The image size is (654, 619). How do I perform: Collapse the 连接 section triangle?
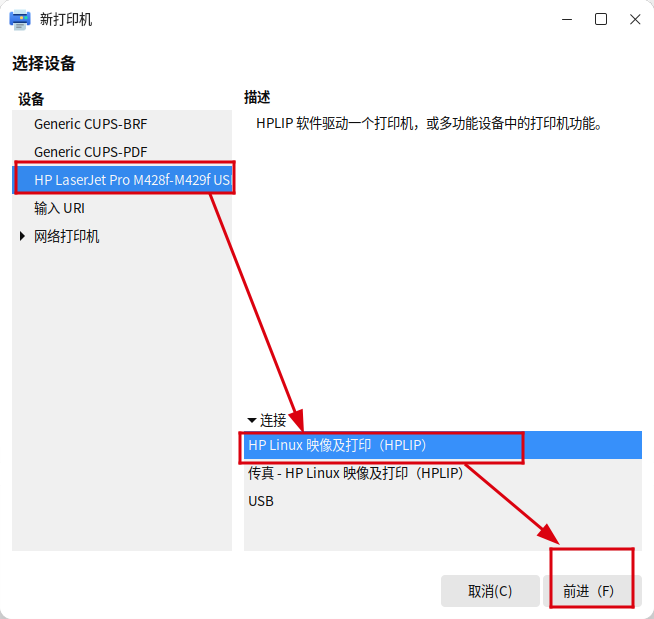(252, 421)
